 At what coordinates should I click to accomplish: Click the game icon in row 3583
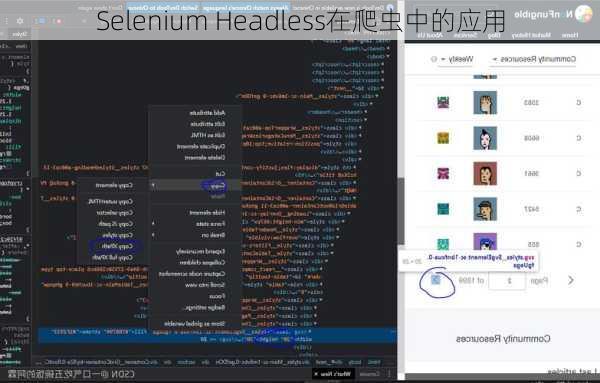pos(443,103)
